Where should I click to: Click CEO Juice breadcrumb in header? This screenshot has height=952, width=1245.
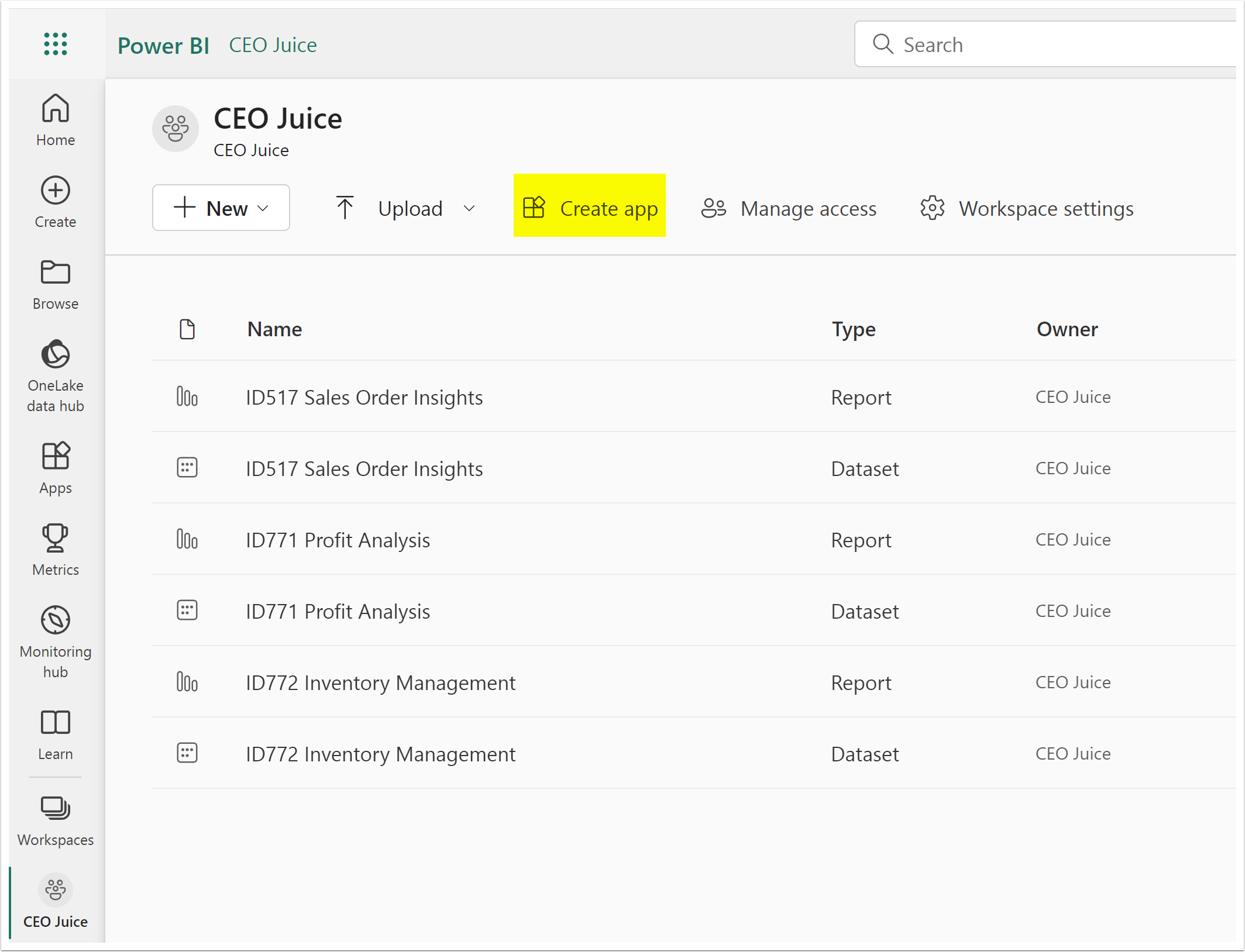click(x=273, y=45)
